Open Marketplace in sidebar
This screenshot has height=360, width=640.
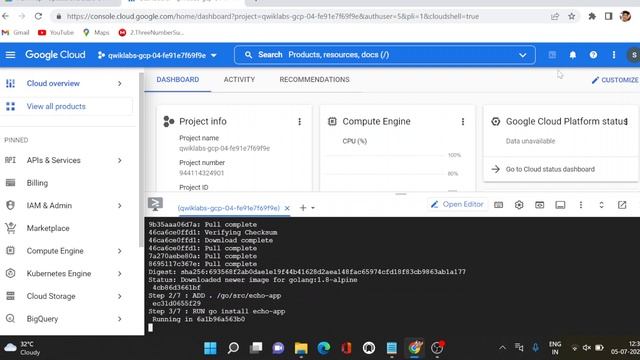click(x=48, y=228)
